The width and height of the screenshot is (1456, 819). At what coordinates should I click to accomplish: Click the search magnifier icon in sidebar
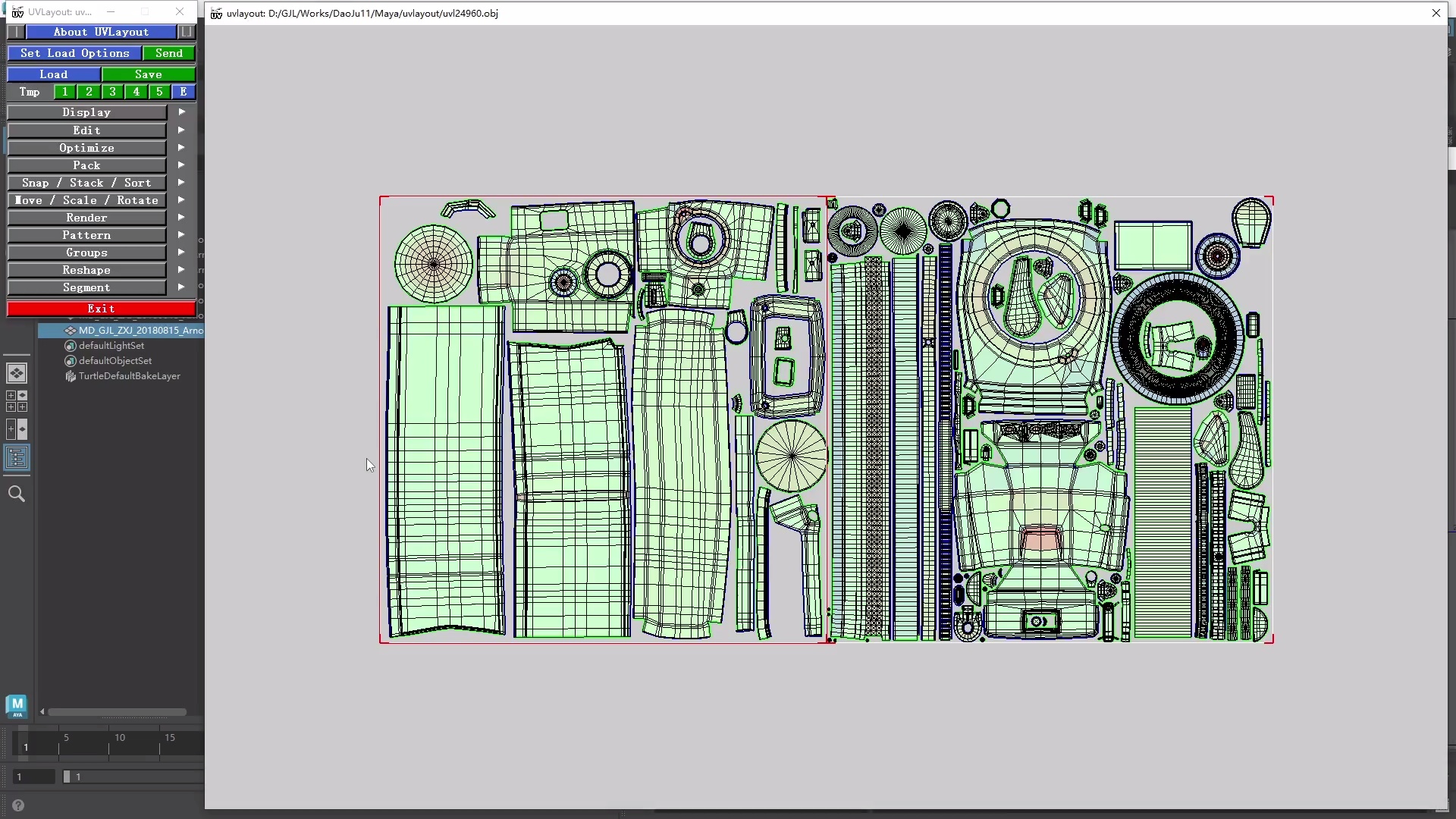(17, 494)
